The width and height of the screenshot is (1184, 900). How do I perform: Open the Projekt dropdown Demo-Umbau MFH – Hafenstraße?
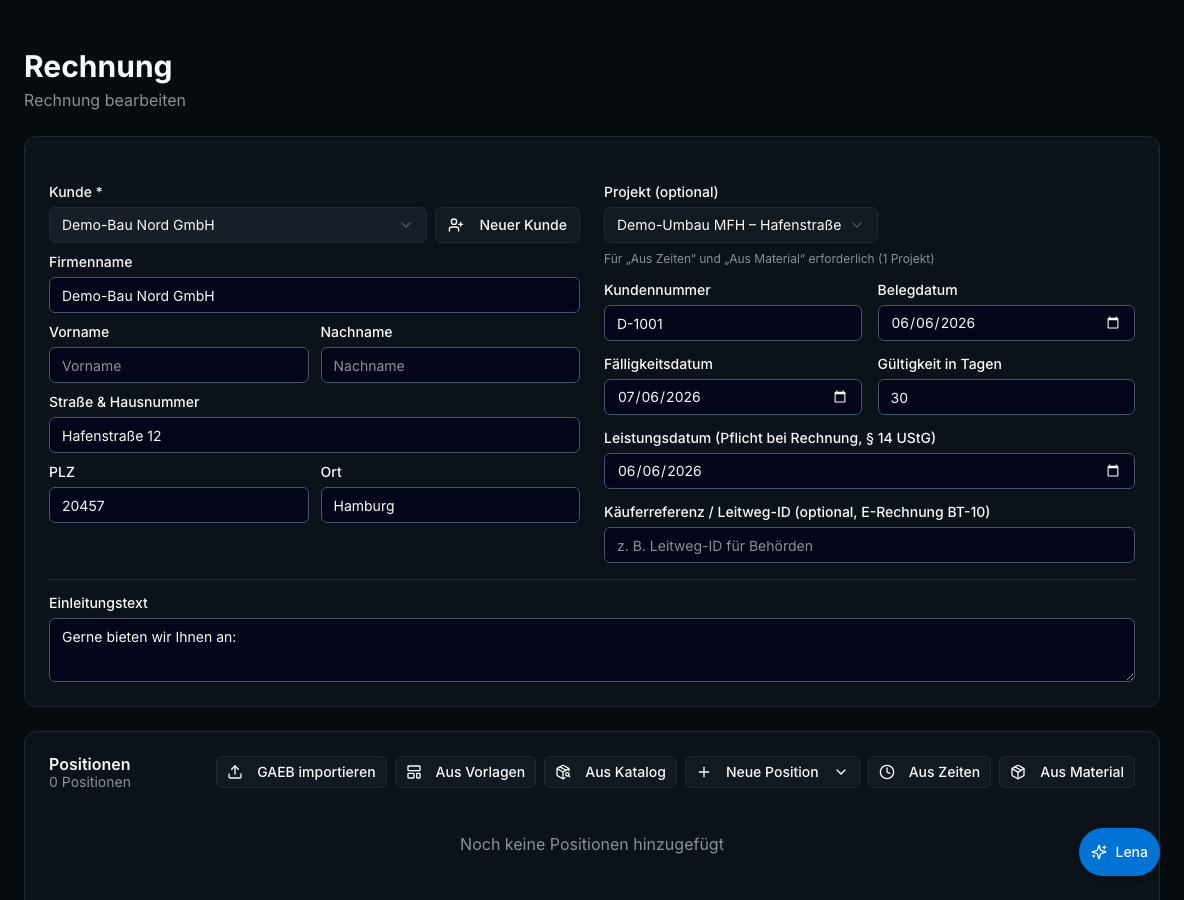740,225
